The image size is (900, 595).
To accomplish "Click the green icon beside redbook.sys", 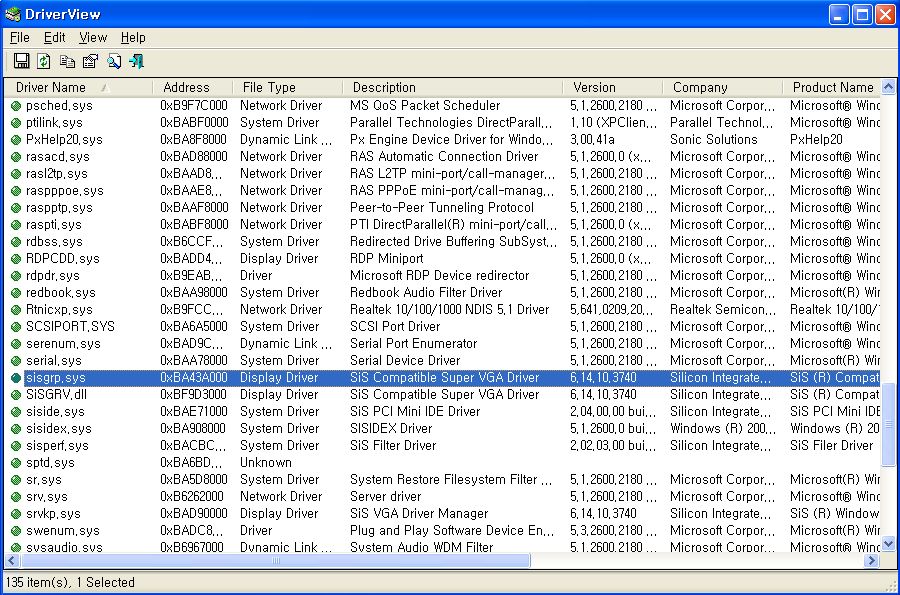I will coord(16,293).
